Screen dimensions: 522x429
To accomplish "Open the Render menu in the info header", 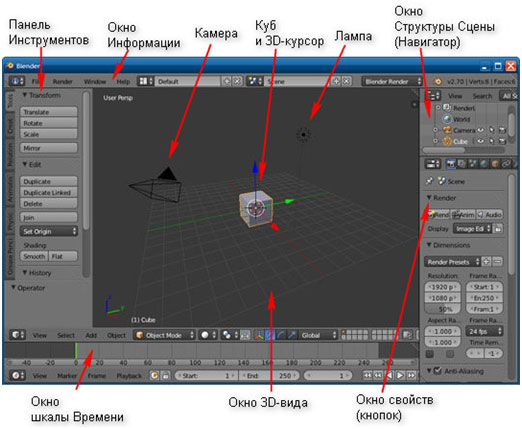I will click(63, 81).
